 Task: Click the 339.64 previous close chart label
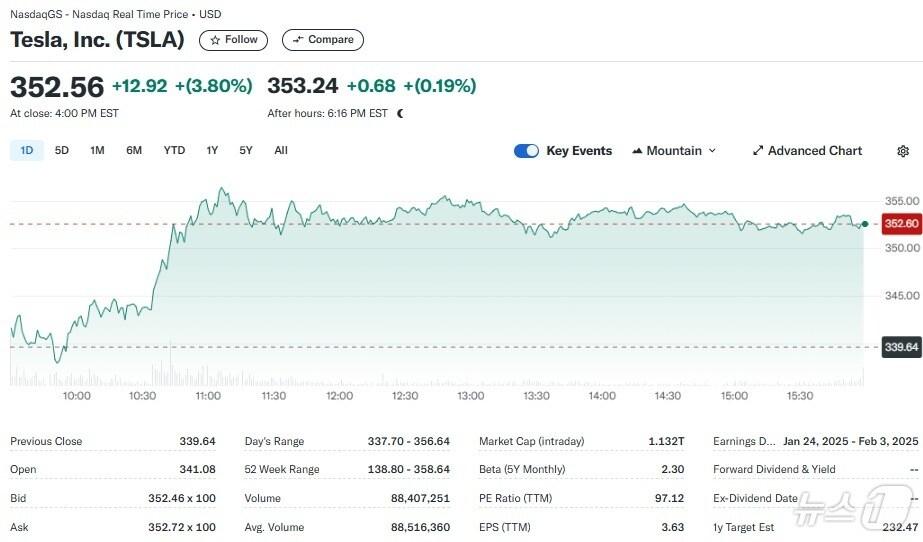pyautogui.click(x=901, y=347)
